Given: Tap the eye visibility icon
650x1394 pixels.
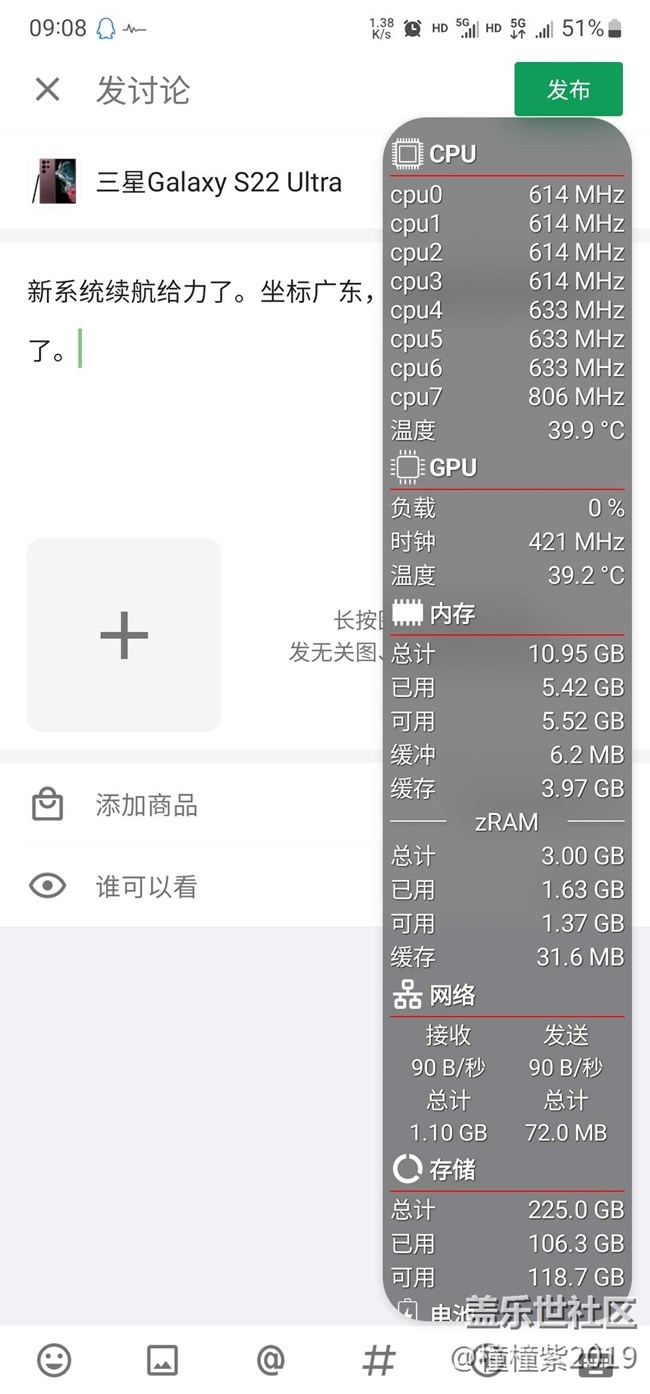Looking at the screenshot, I should (x=48, y=886).
